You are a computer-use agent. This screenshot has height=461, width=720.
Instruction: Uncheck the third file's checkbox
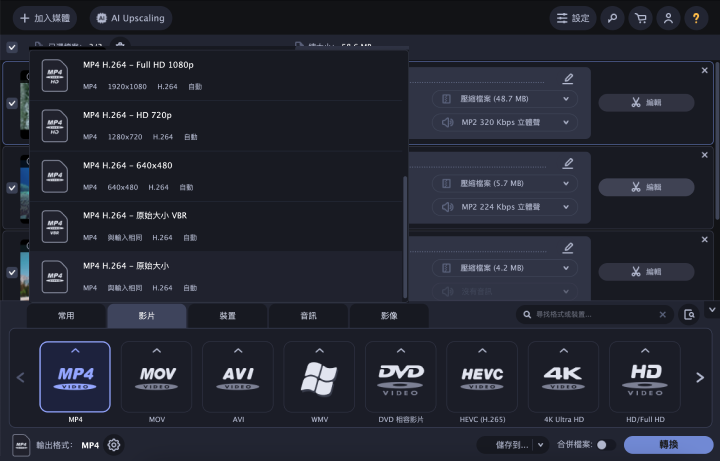[12, 272]
